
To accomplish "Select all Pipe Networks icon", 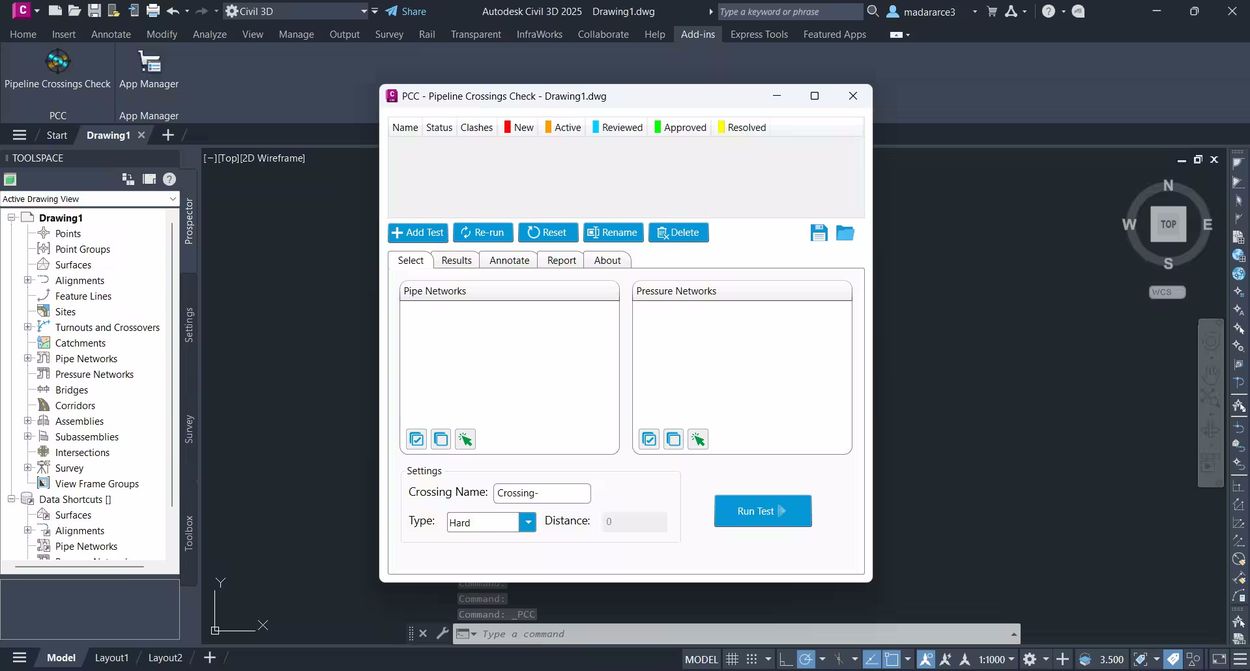I will (417, 439).
